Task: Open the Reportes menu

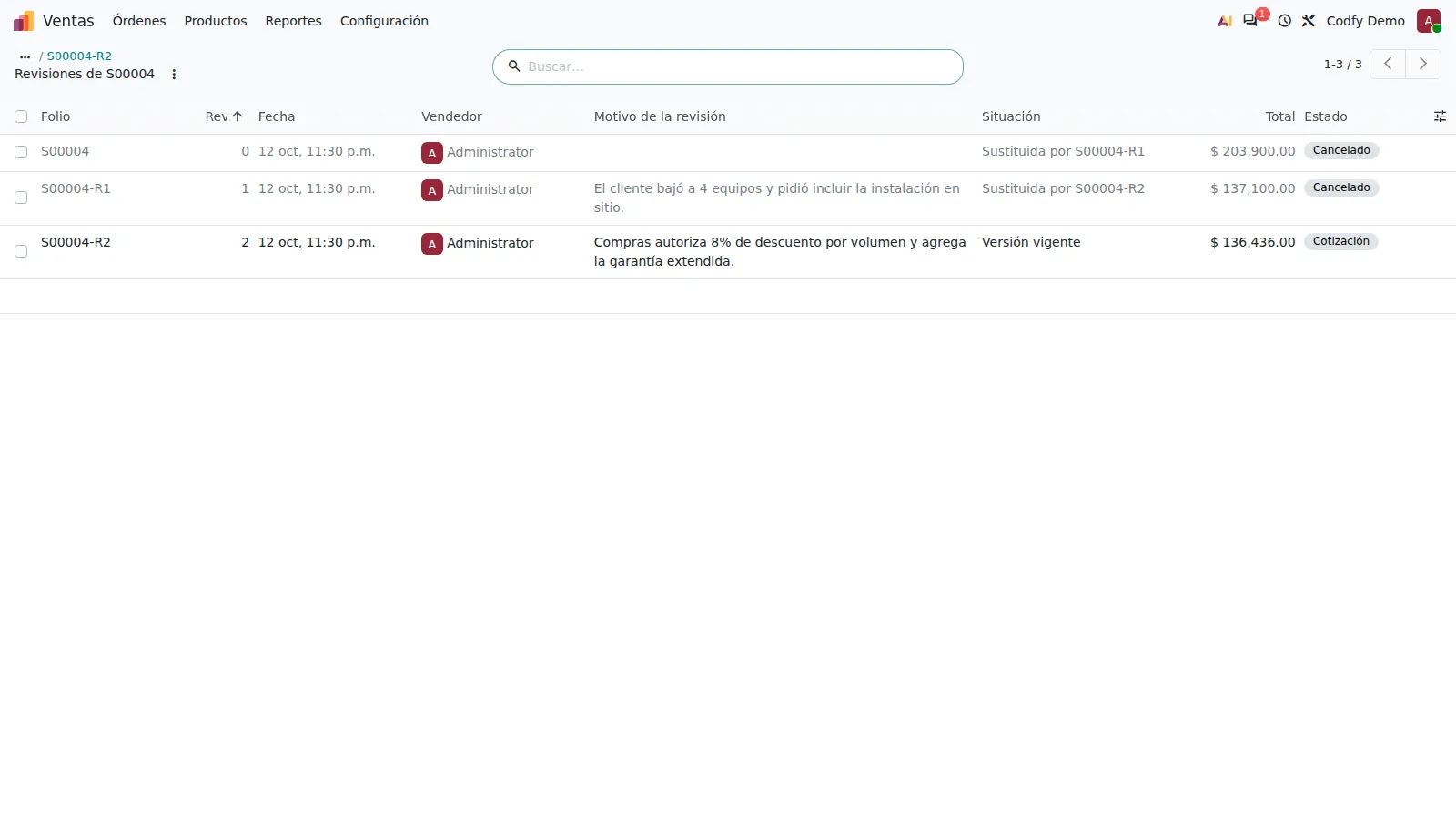Action: pyautogui.click(x=293, y=21)
